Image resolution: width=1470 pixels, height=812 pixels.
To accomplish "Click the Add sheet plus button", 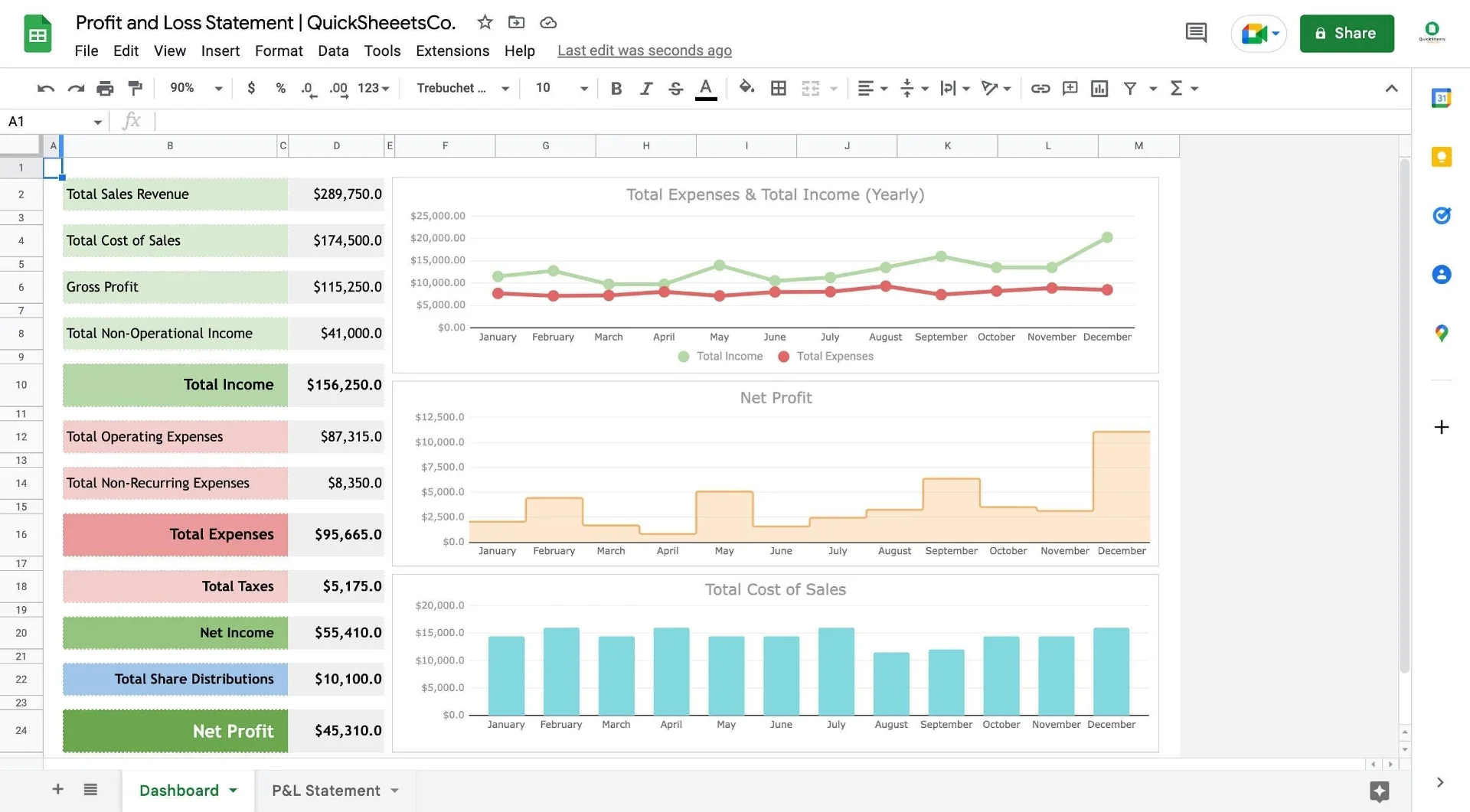I will click(57, 789).
